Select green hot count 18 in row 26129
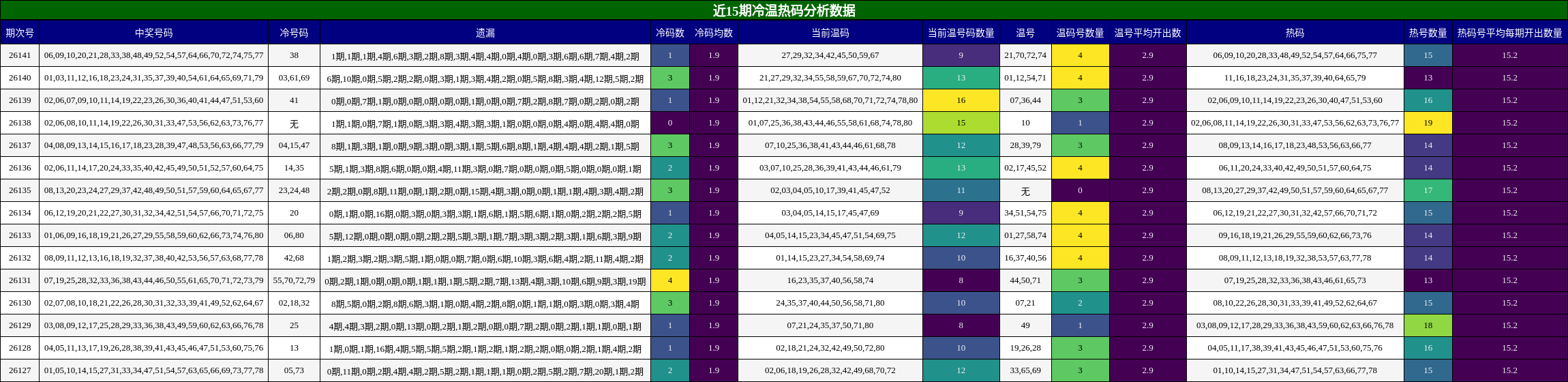The height and width of the screenshot is (382, 1568). 1428,325
